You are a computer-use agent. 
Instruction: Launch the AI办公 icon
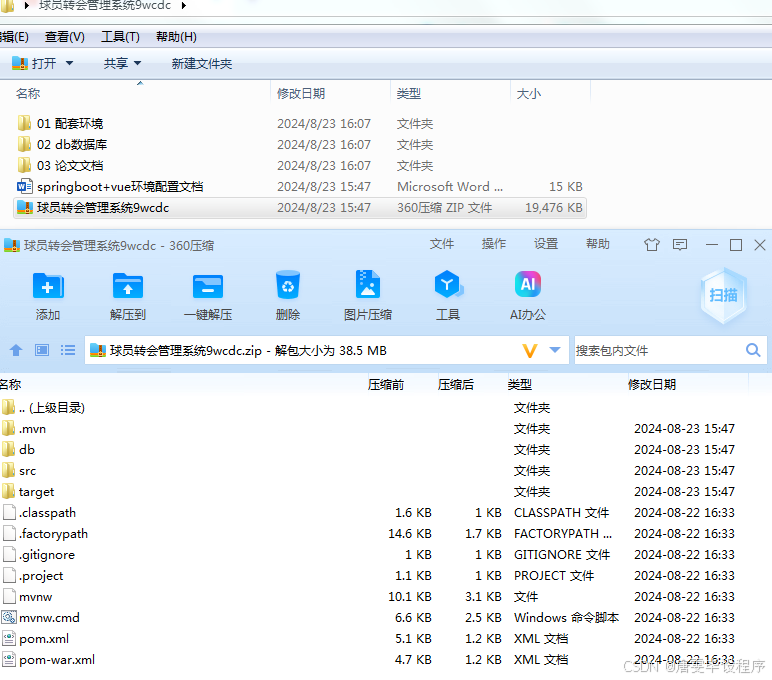click(x=528, y=284)
